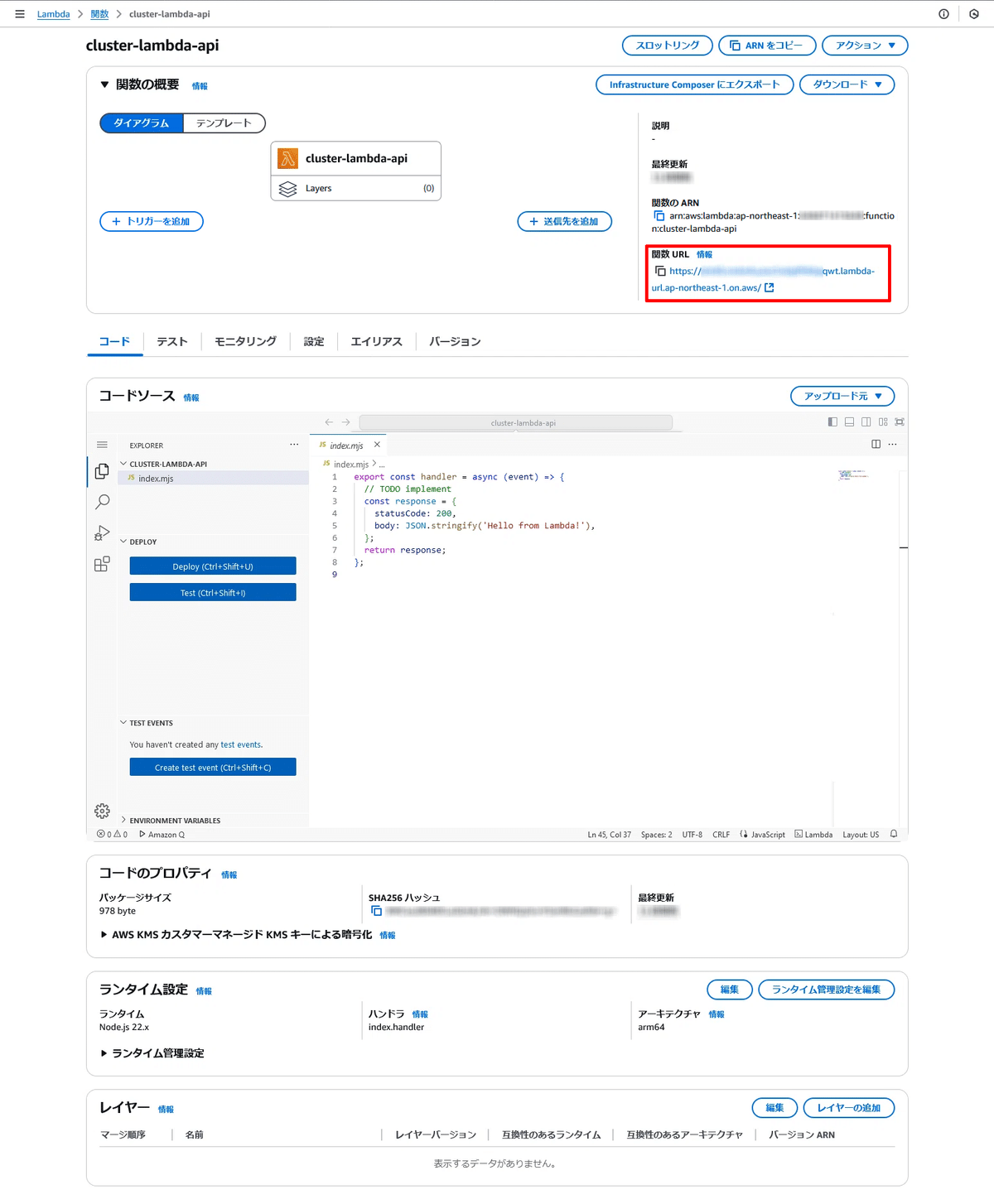Image resolution: width=994 pixels, height=1204 pixels.
Task: Open Explorer more actions ellipsis
Action: [x=294, y=445]
